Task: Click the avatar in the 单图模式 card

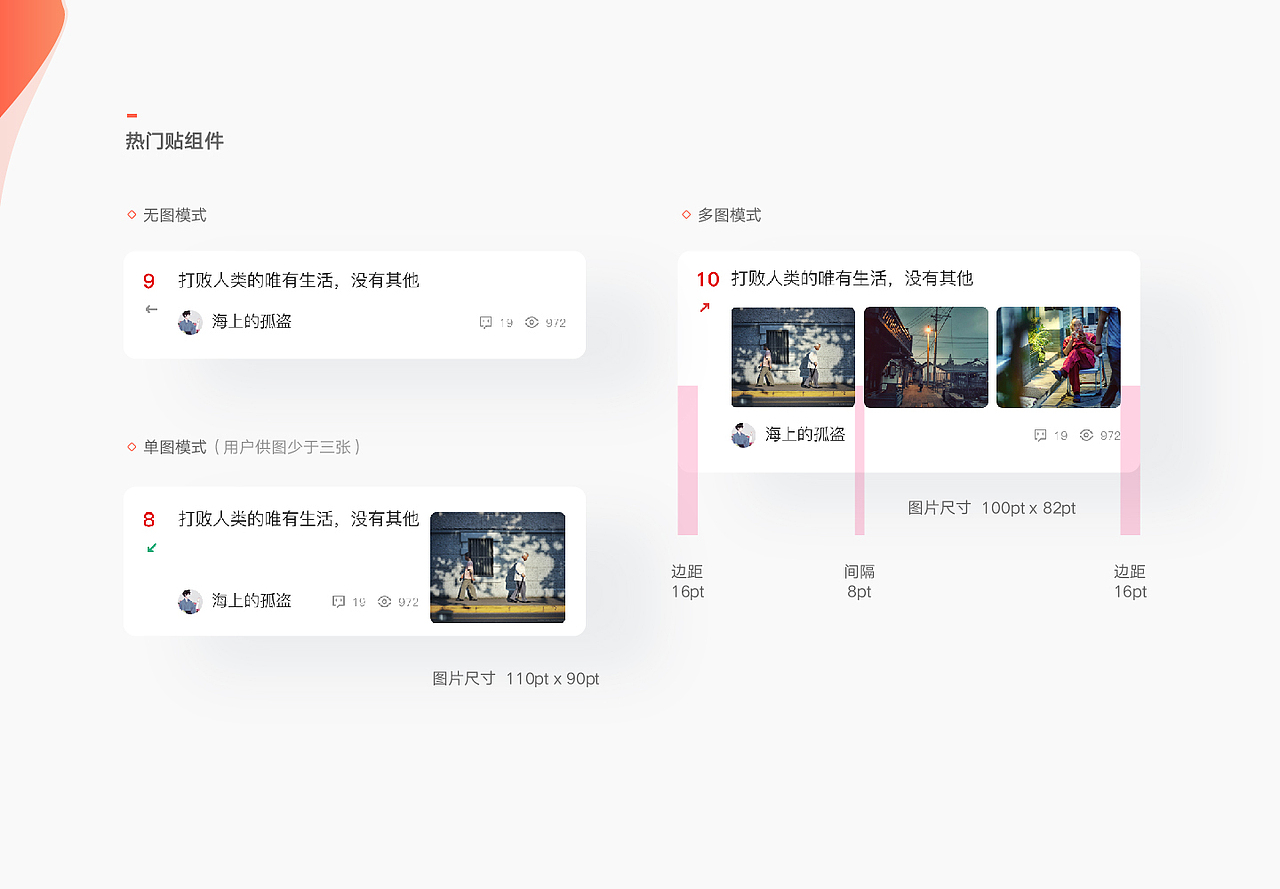Action: [190, 600]
